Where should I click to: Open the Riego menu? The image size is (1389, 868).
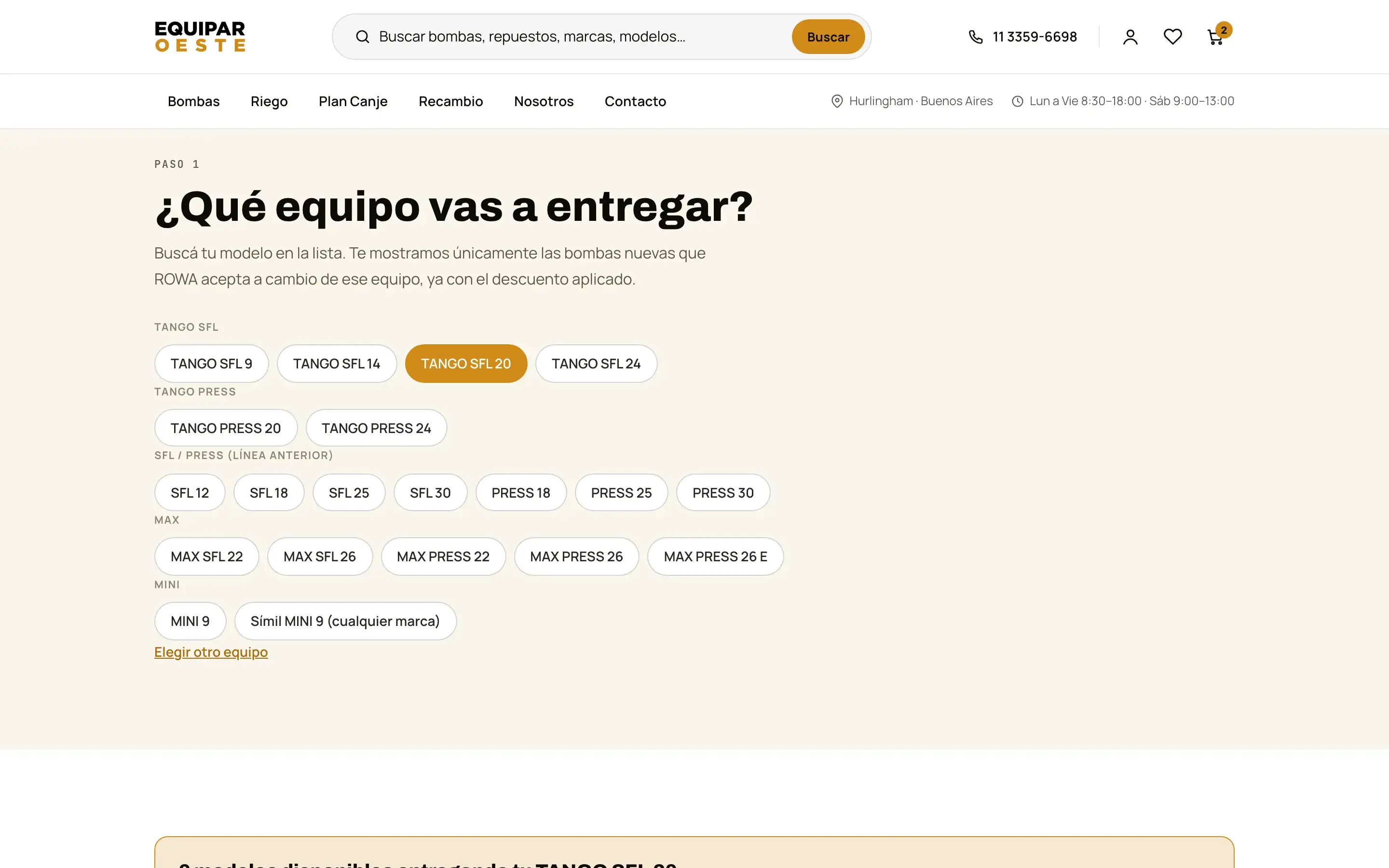pos(269,101)
